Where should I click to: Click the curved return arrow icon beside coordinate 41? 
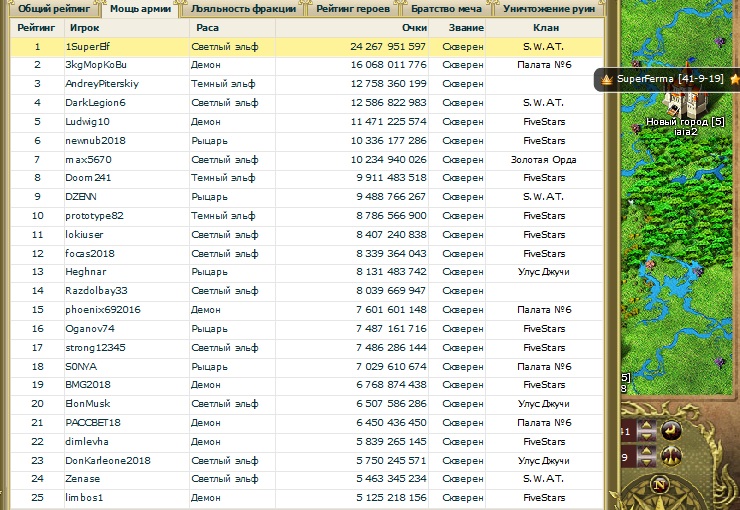click(x=672, y=431)
